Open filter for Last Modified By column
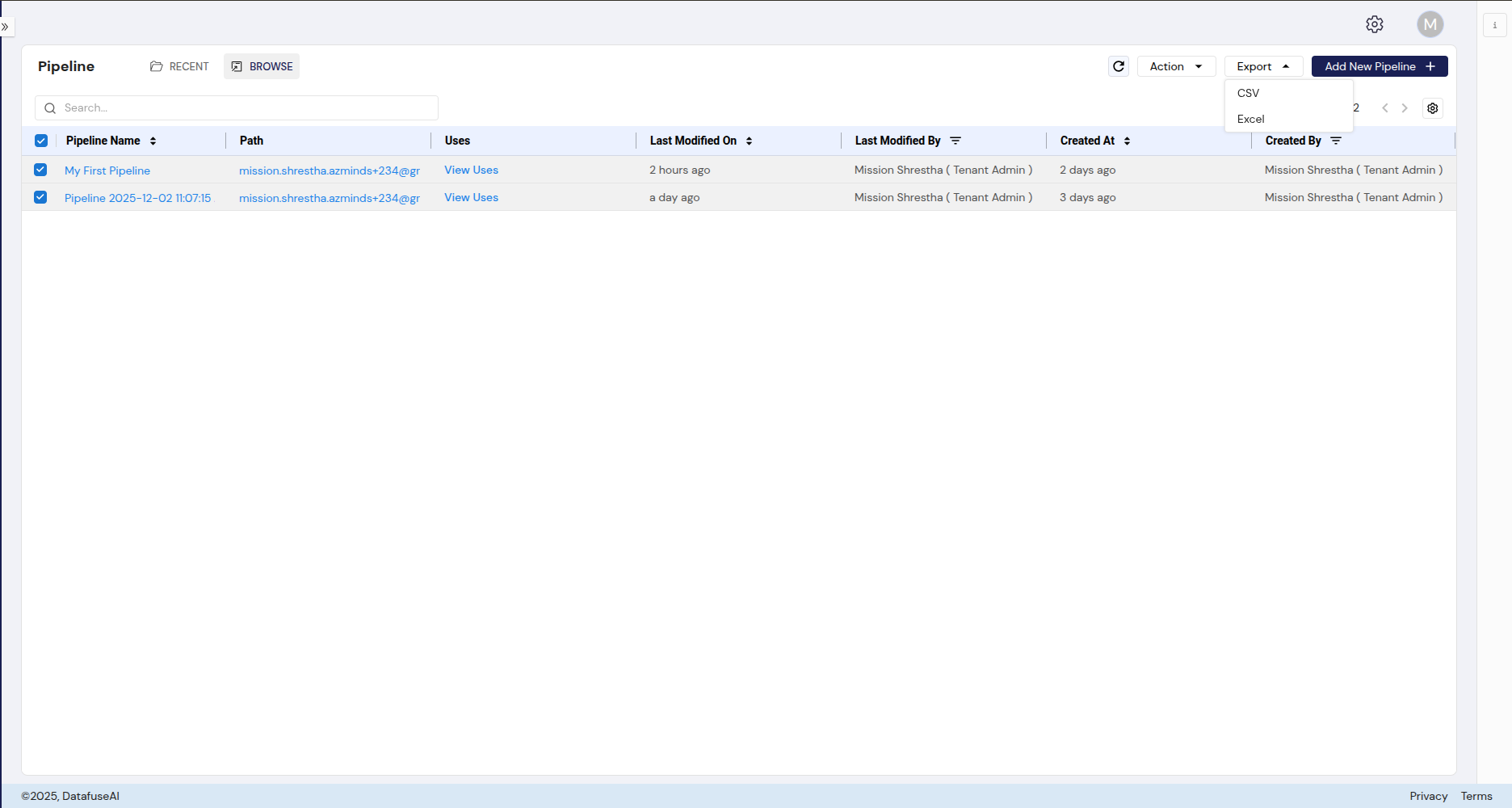 click(x=955, y=141)
